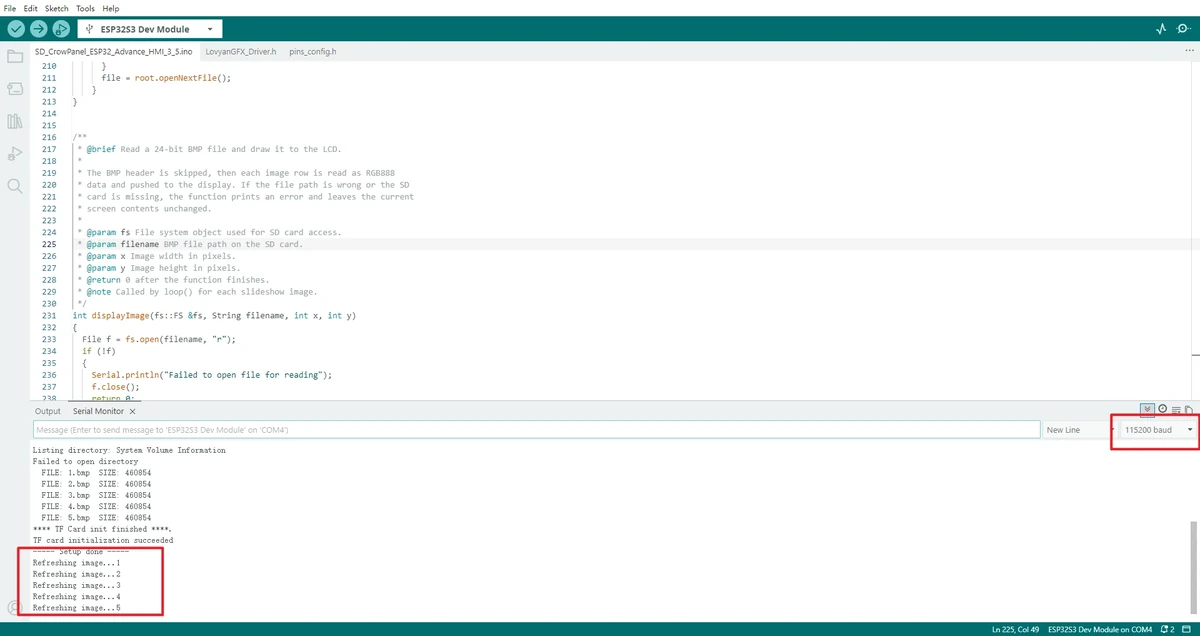Open the ESP32S3 Dev Module board selector

point(150,29)
